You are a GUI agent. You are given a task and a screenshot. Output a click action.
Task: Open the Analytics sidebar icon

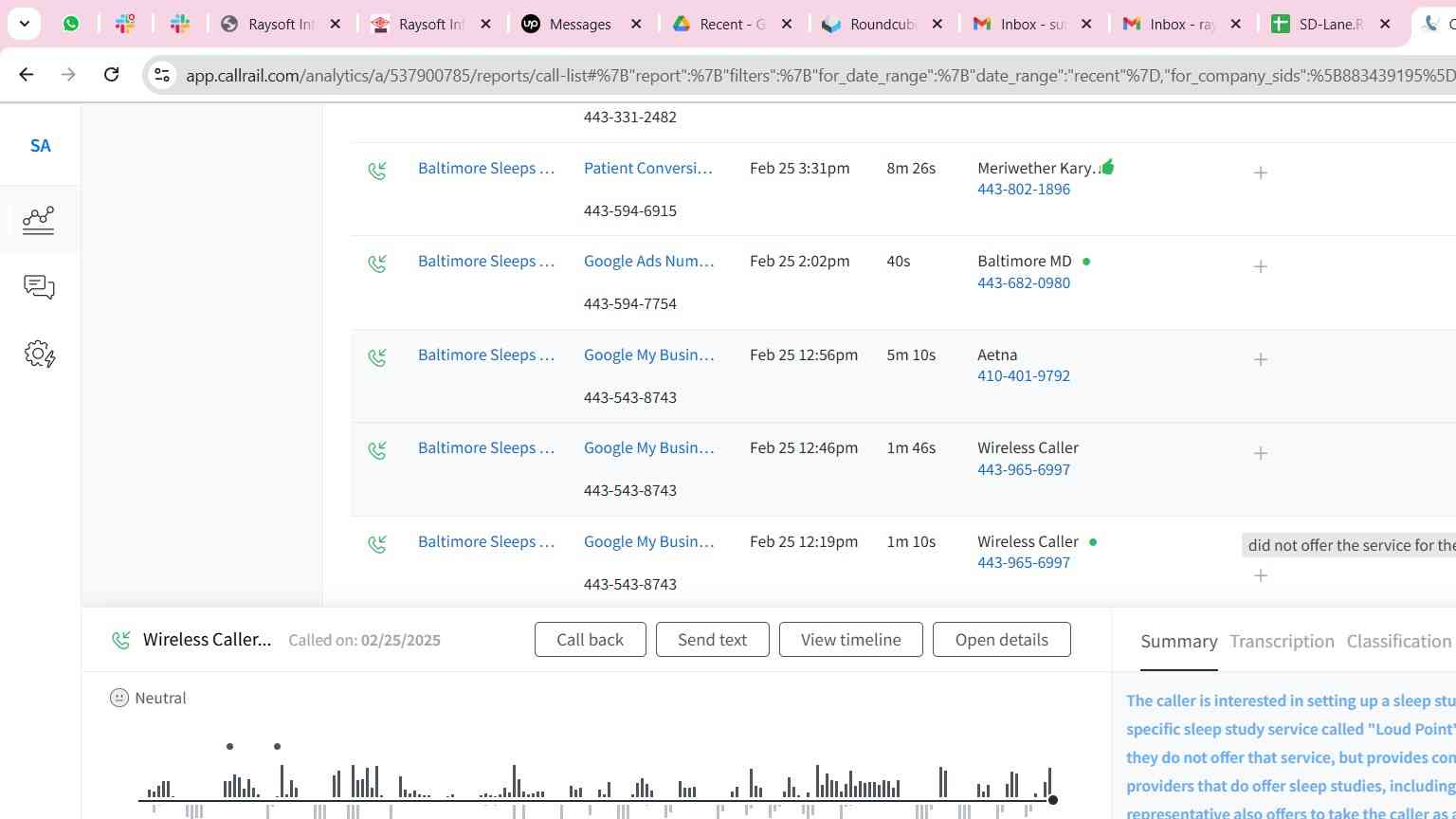click(x=39, y=219)
